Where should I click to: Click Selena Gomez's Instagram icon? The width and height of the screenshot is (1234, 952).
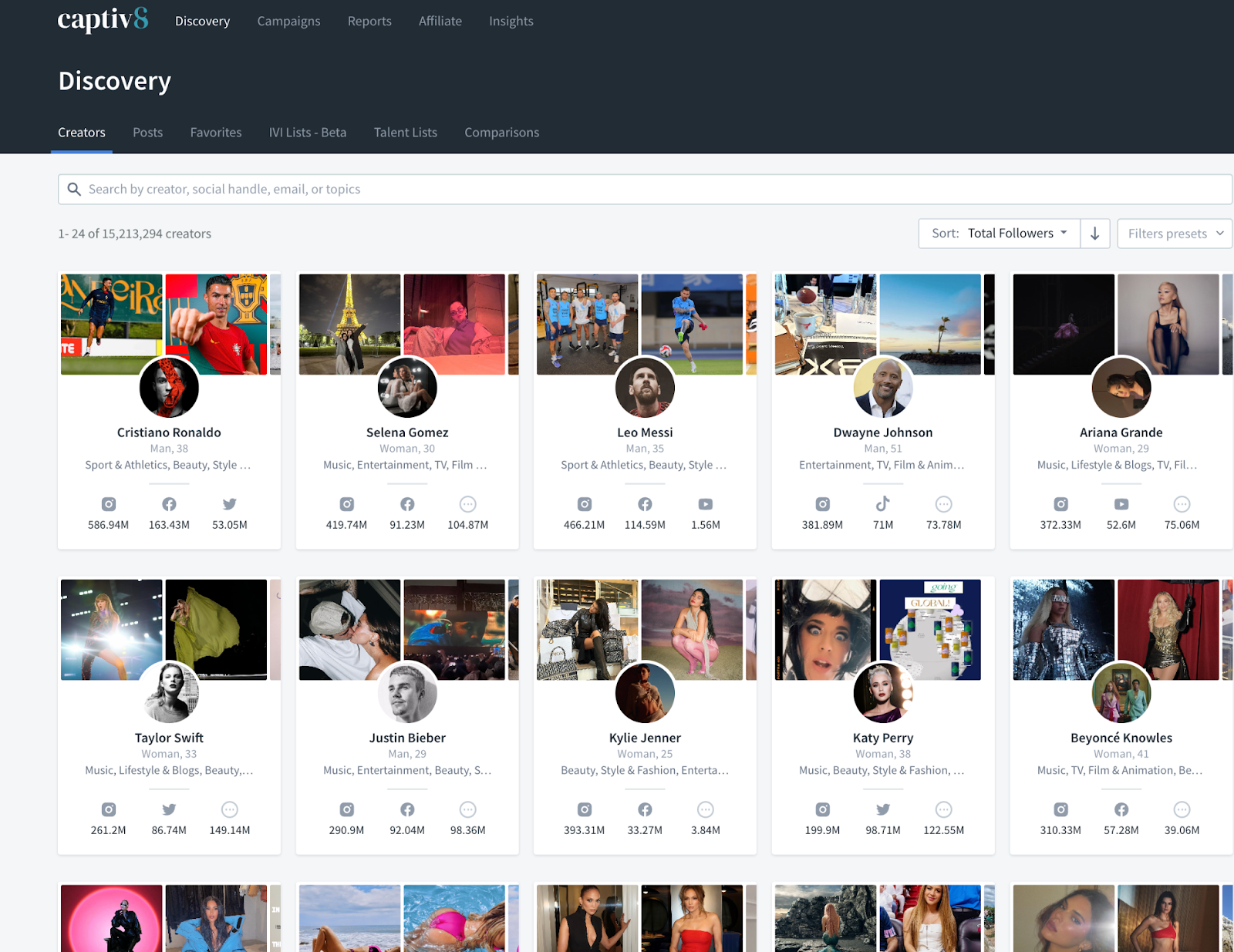click(x=347, y=504)
